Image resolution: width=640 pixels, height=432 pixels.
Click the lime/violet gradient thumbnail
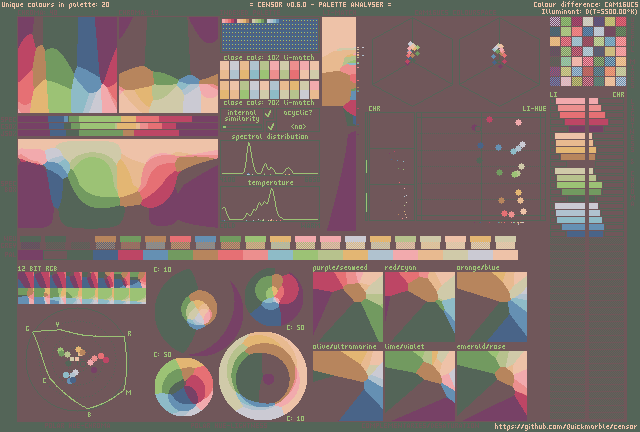tap(419, 386)
